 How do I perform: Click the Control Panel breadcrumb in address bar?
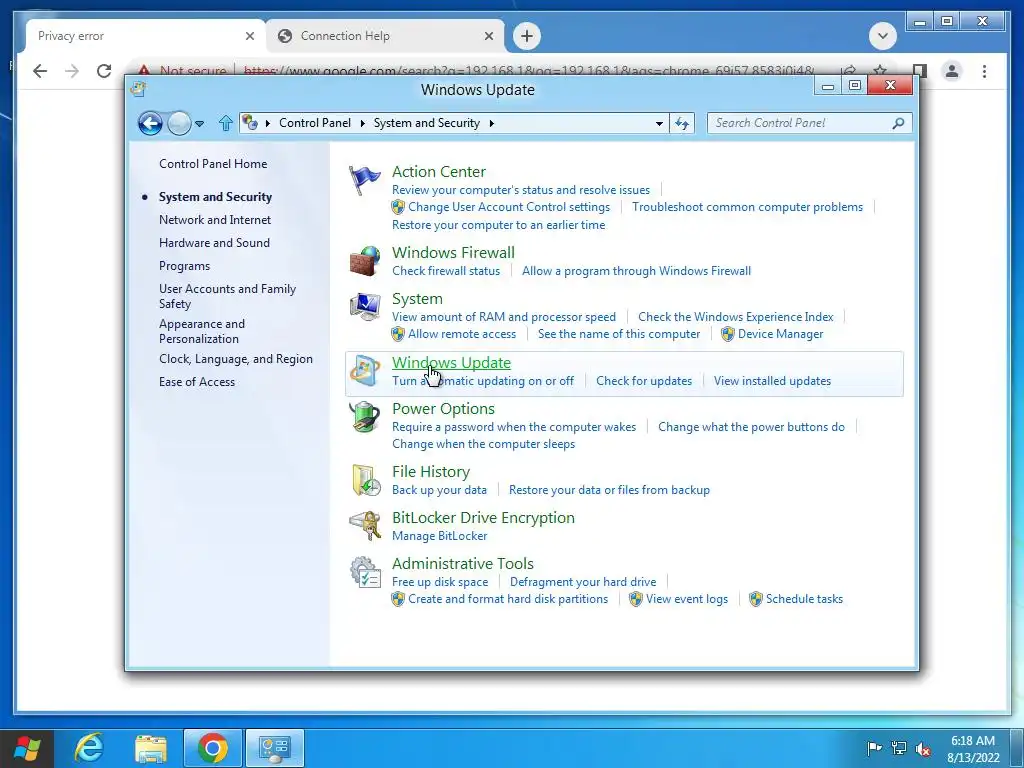click(x=315, y=123)
